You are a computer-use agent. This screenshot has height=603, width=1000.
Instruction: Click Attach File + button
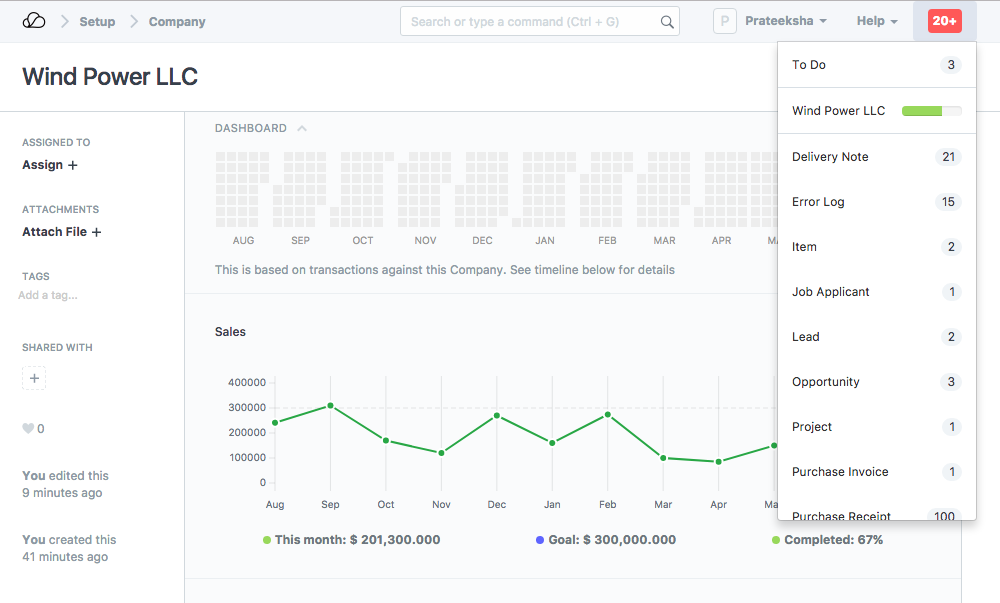62,232
